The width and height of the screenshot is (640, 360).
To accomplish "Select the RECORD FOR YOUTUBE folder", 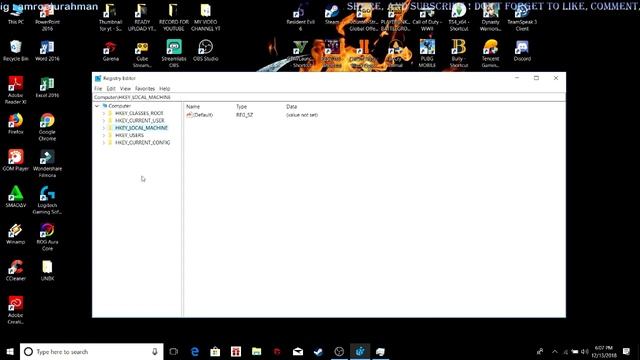I will [174, 17].
